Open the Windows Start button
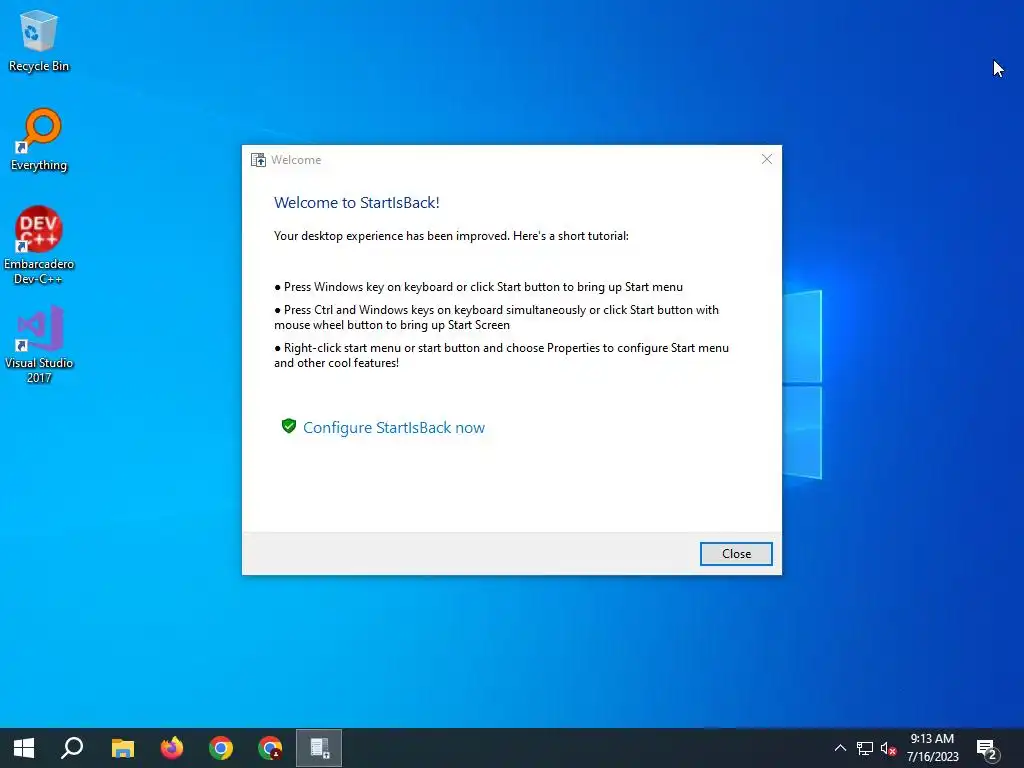The width and height of the screenshot is (1024, 768). tap(24, 748)
